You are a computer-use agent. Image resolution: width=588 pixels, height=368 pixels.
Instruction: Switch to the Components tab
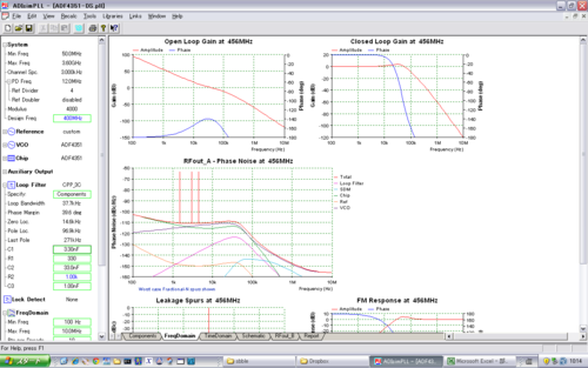142,336
